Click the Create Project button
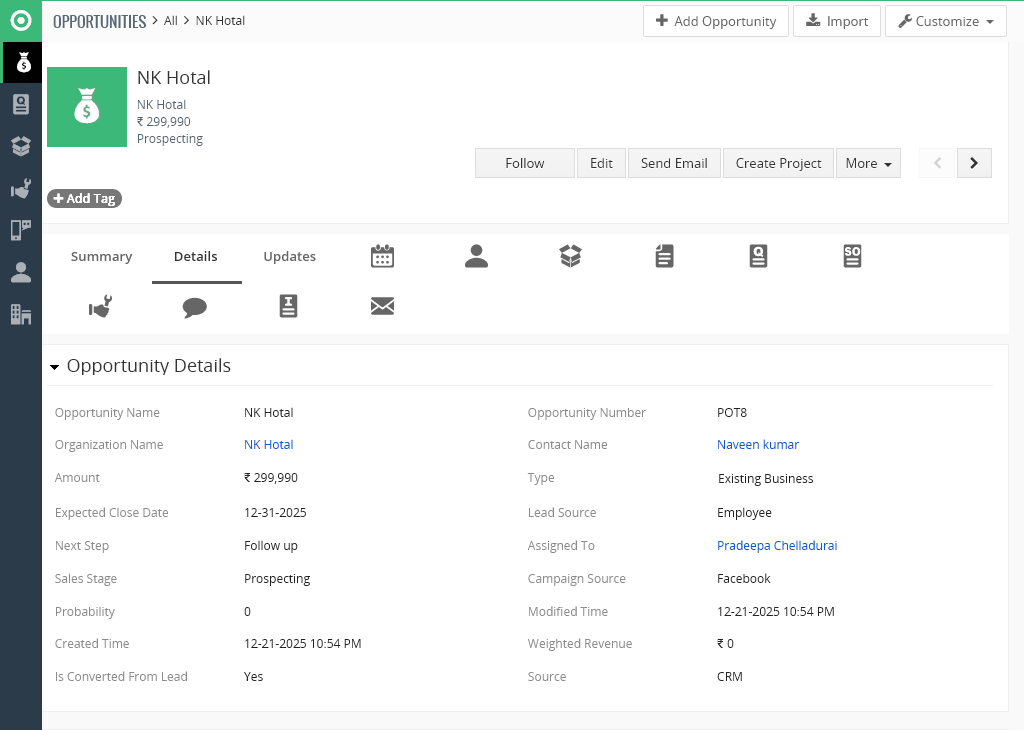 coord(778,163)
